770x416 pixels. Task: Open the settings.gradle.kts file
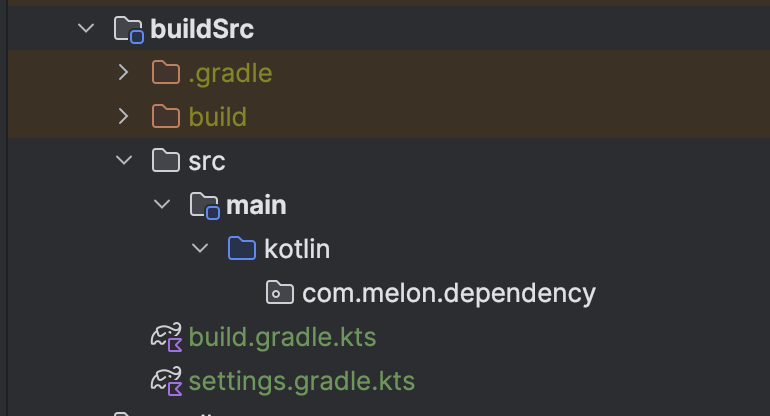302,382
